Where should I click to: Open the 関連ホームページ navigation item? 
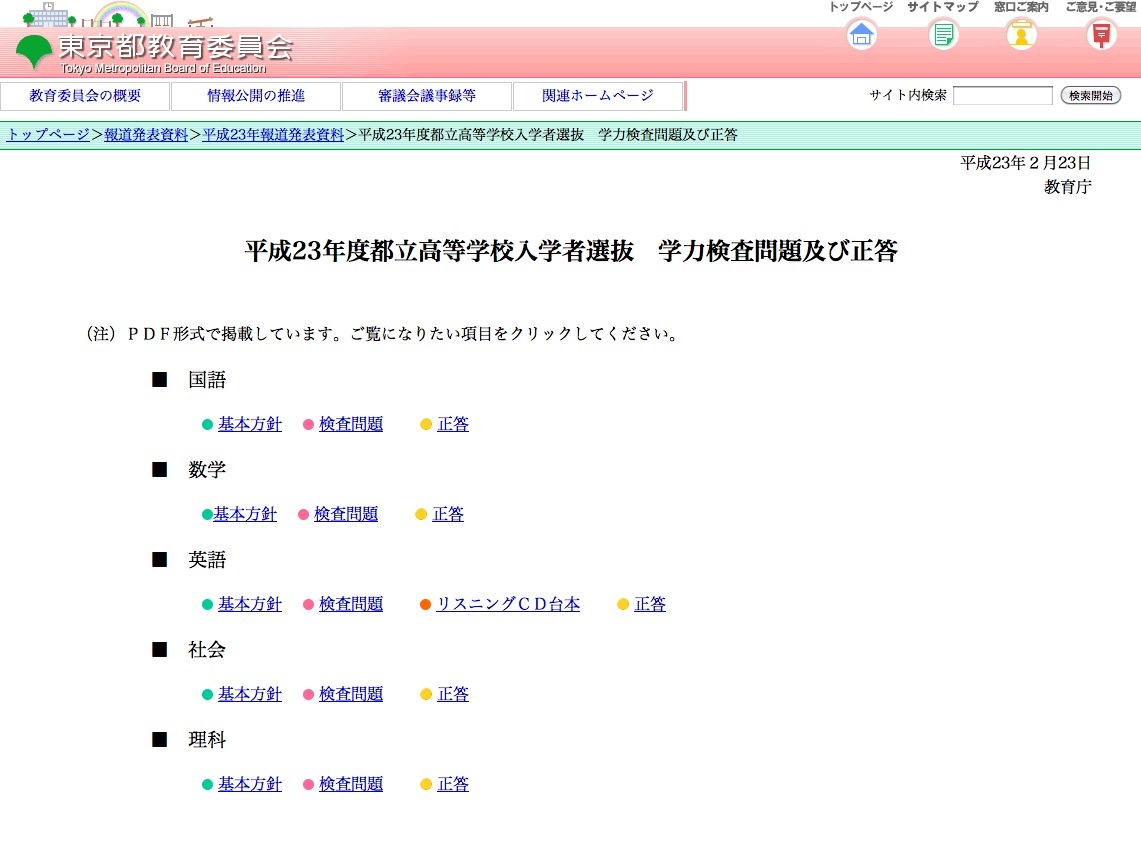(598, 96)
